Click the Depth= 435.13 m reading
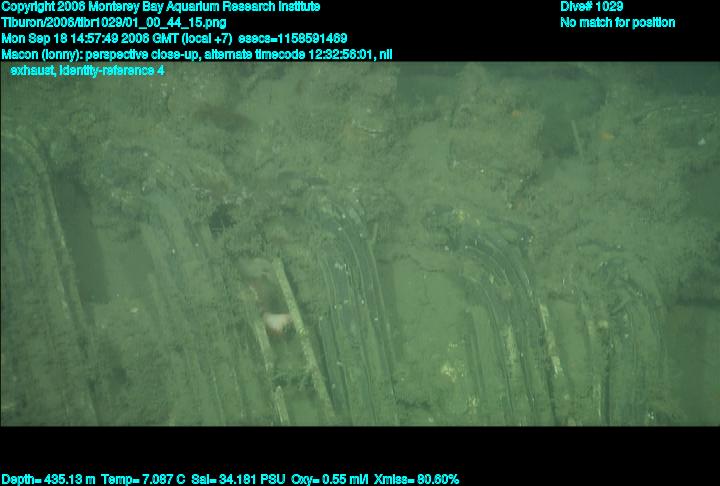This screenshot has height=486, width=720. click(x=49, y=479)
